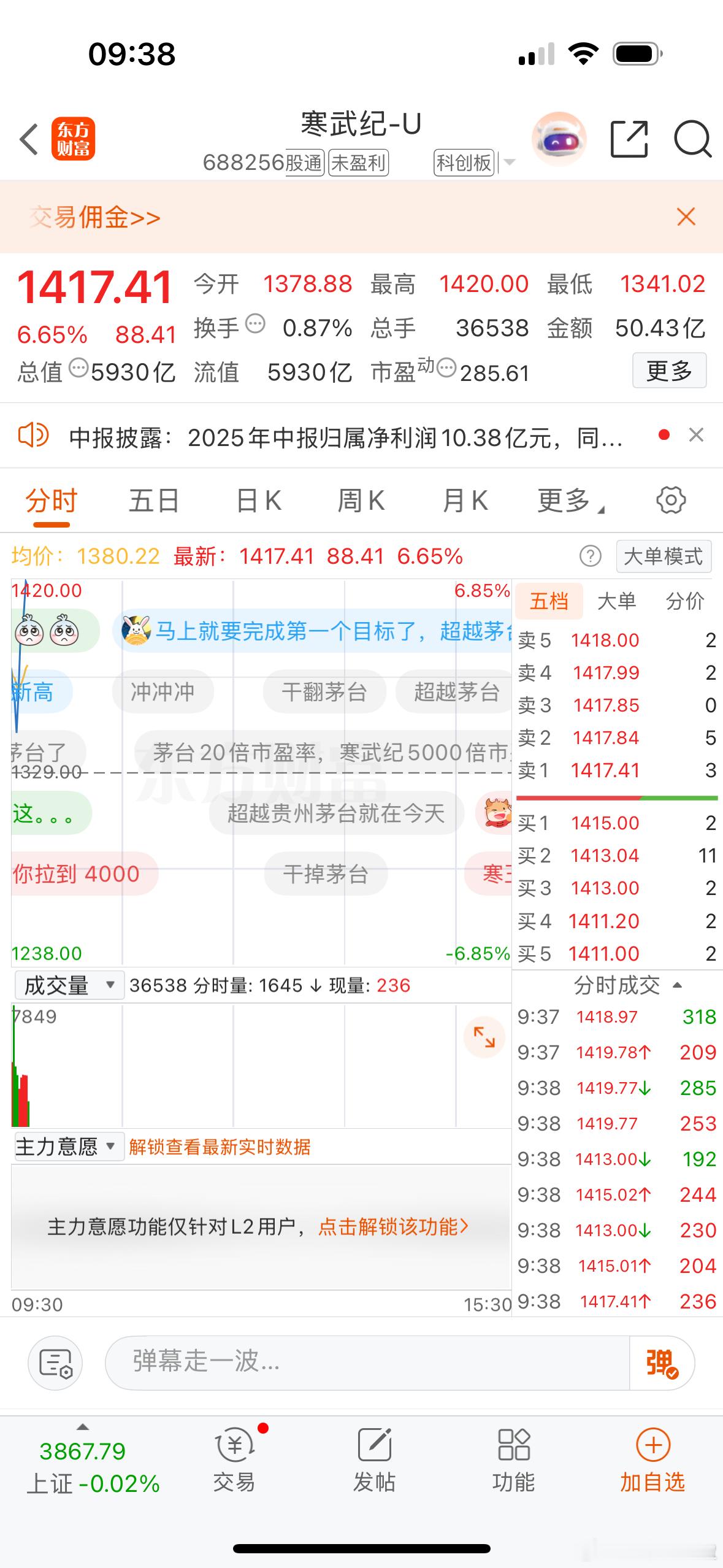Tap the 冲冲冲 bullet comment
Screen dimensions: 723x1568
163,692
